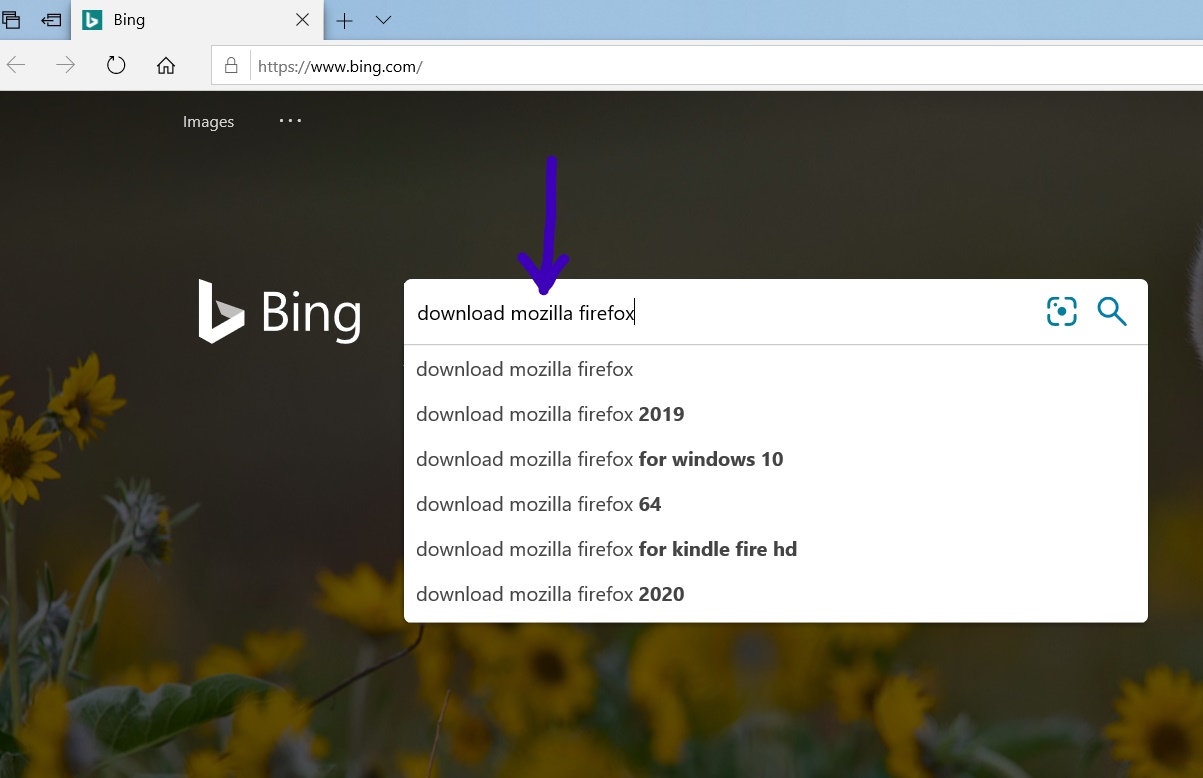Screen dimensions: 1203x778
Task: Open Bing Images link
Action: click(x=208, y=122)
